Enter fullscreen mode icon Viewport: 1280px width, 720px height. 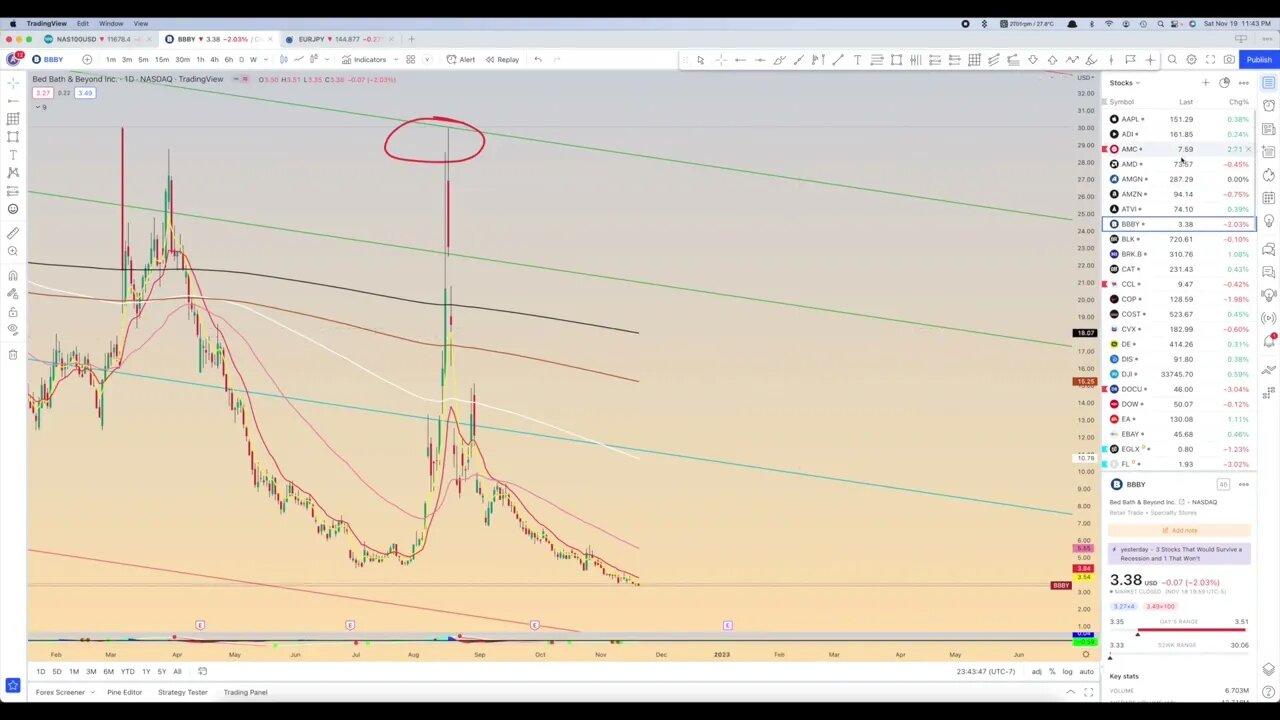click(1210, 60)
